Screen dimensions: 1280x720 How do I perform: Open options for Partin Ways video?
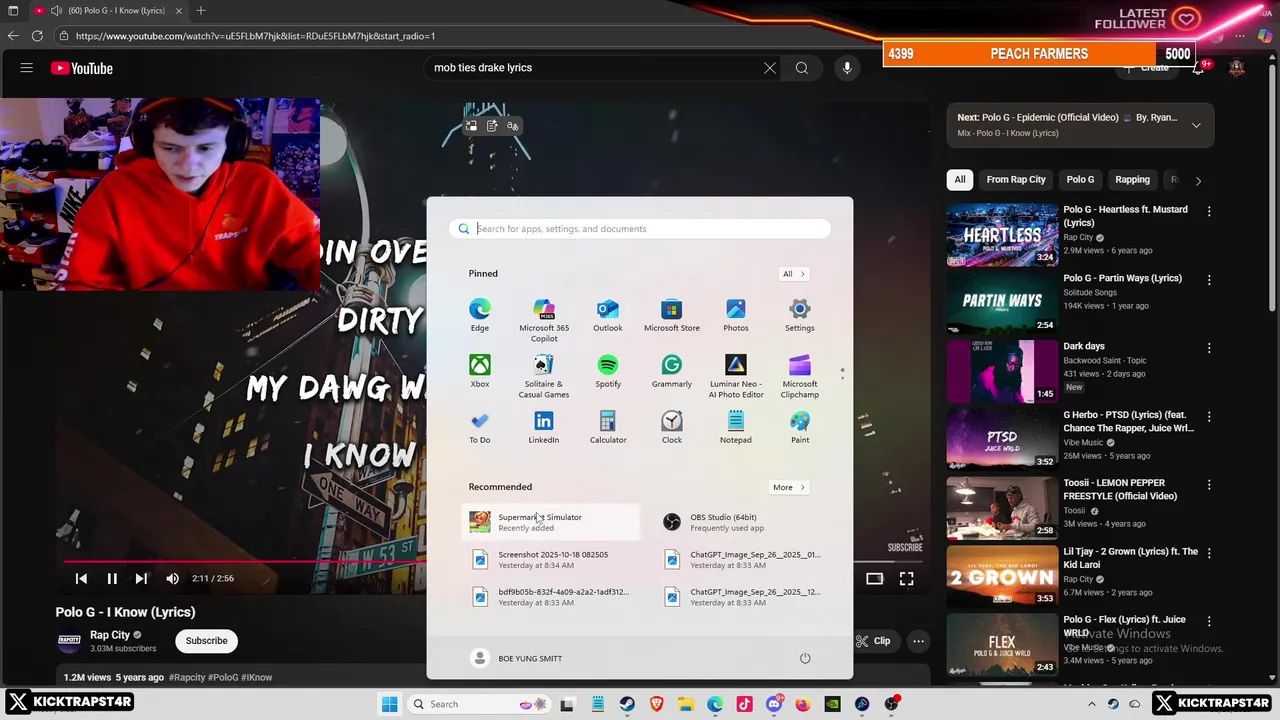coord(1209,280)
